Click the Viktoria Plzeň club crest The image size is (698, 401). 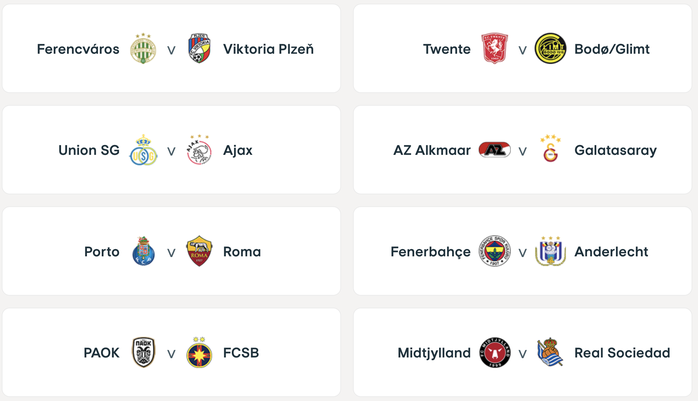click(199, 49)
